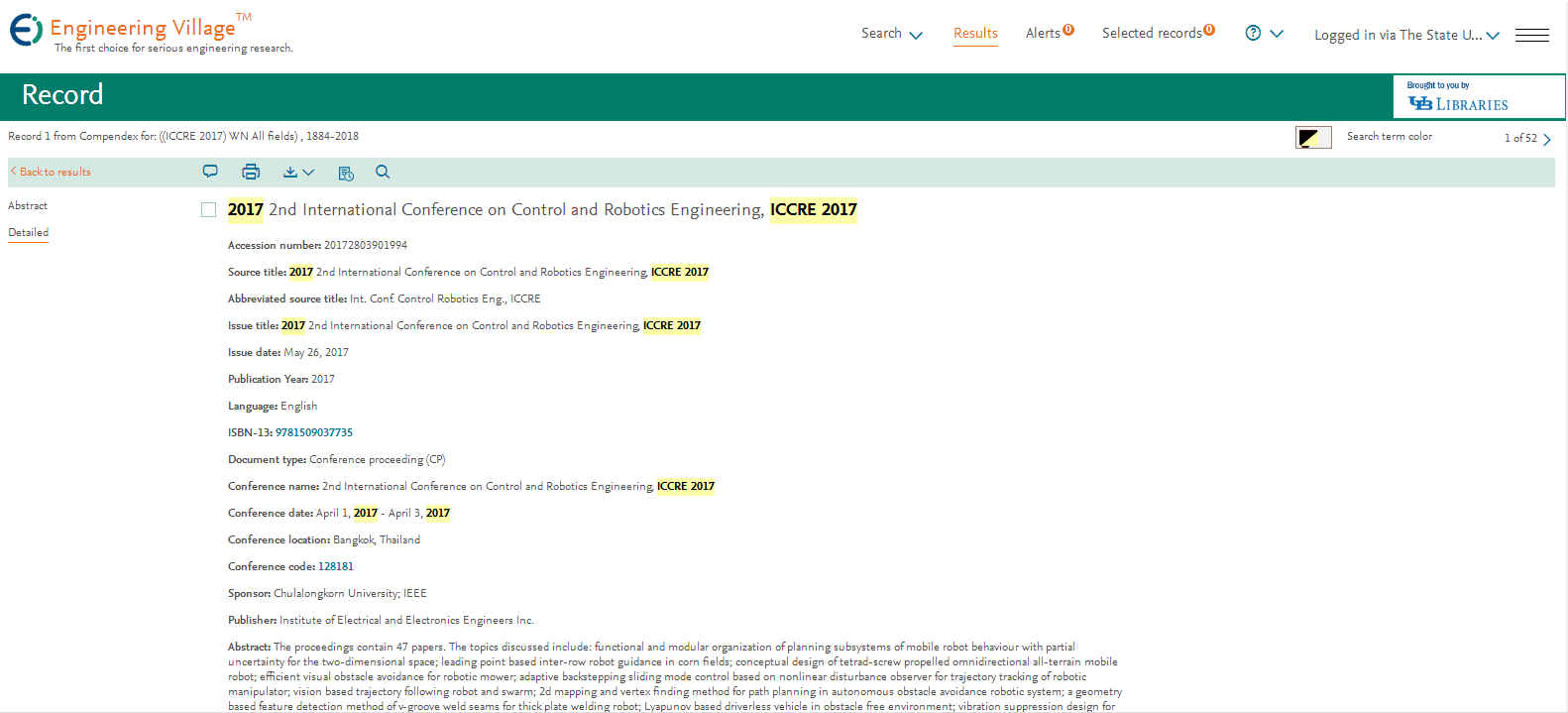Click Issue date 'May 26, 2017'
The width and height of the screenshot is (1568, 713).
(x=316, y=352)
